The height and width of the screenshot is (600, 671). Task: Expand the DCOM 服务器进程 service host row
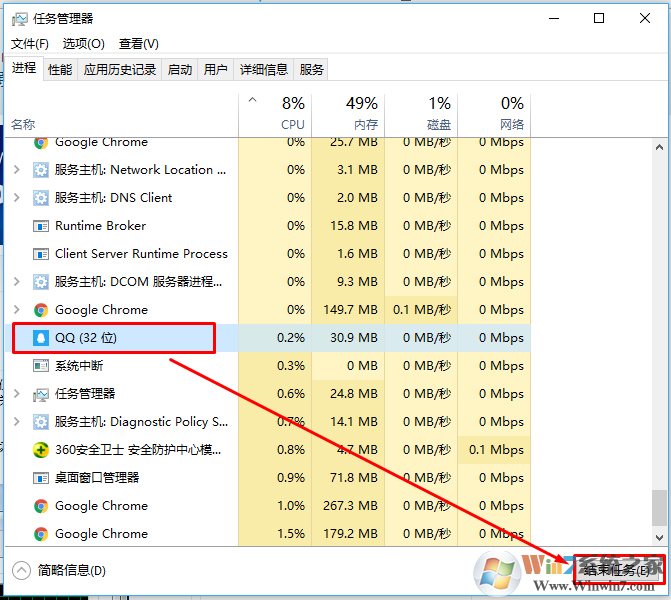[16, 282]
